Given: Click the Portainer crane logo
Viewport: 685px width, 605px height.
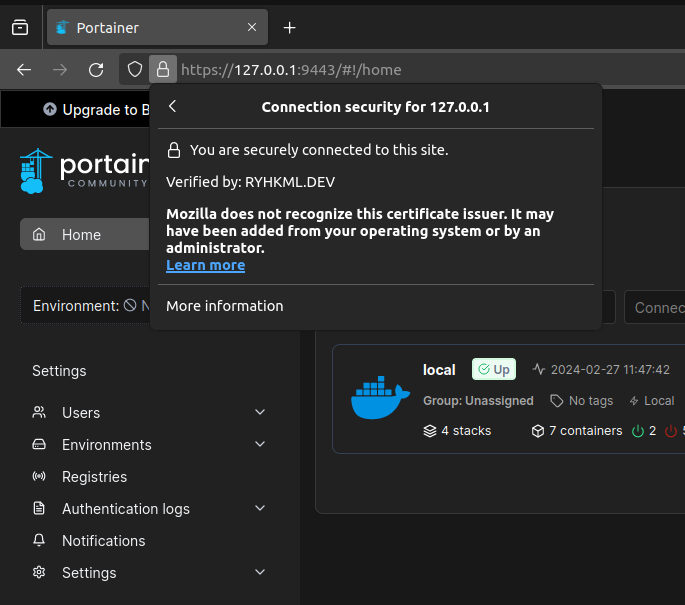Looking at the screenshot, I should coord(36,170).
